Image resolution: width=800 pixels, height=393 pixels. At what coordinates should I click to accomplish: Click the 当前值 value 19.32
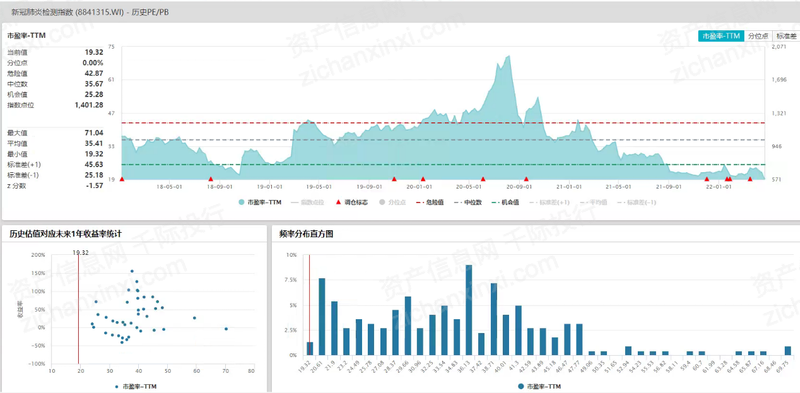[94, 52]
